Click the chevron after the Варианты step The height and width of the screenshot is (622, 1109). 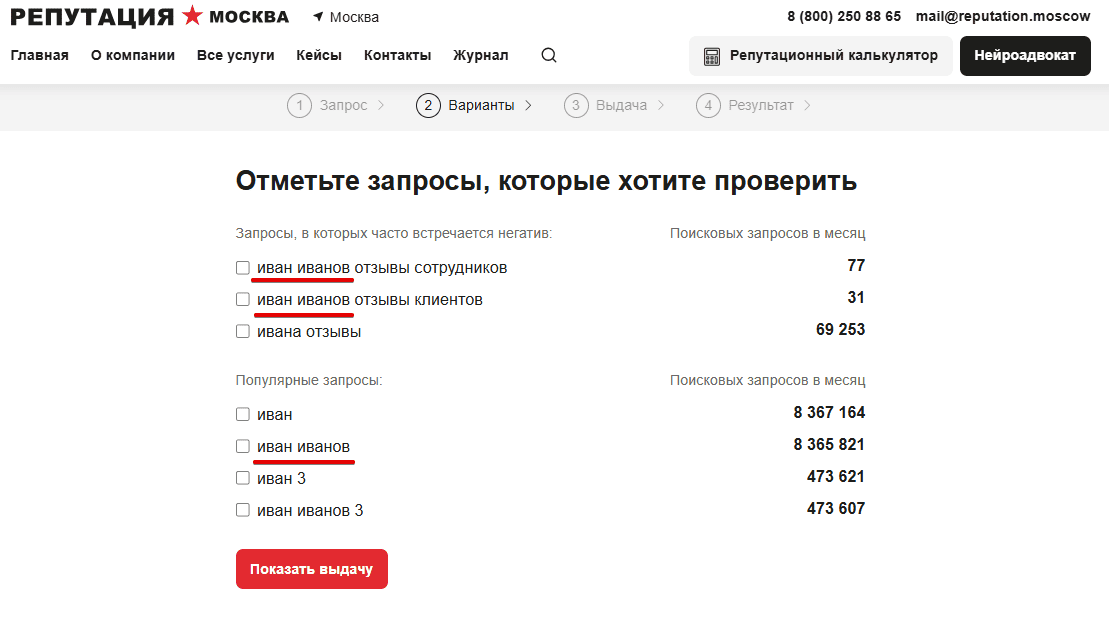pyautogui.click(x=528, y=105)
